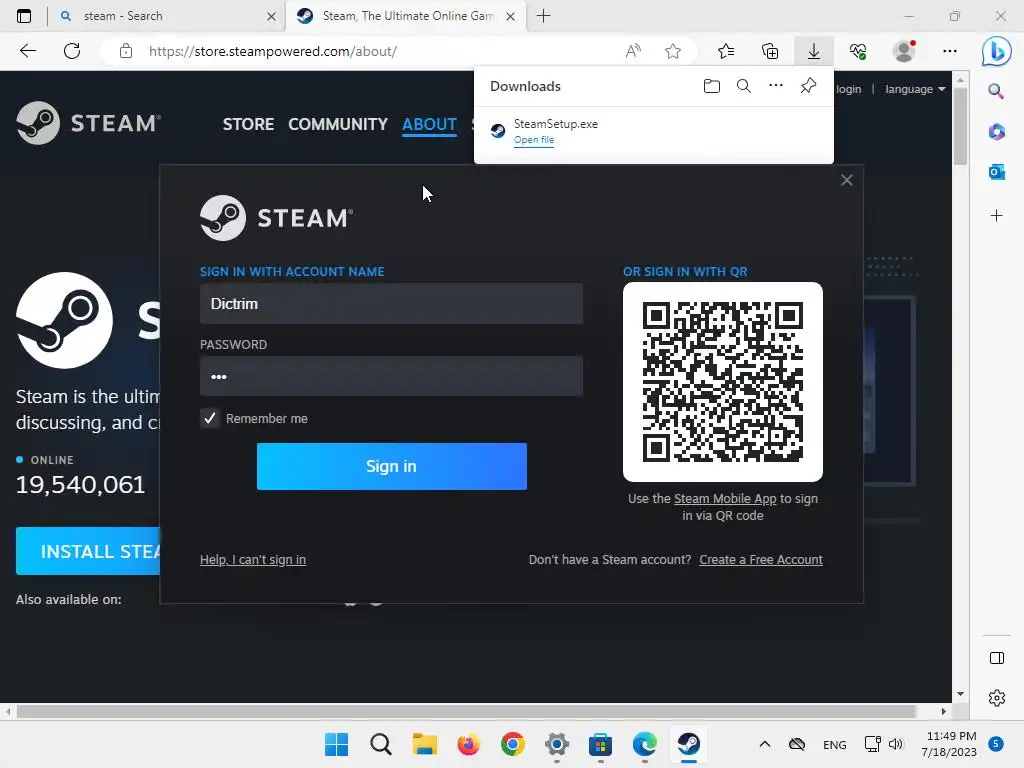Open downloads folder from Downloads panel

point(712,86)
